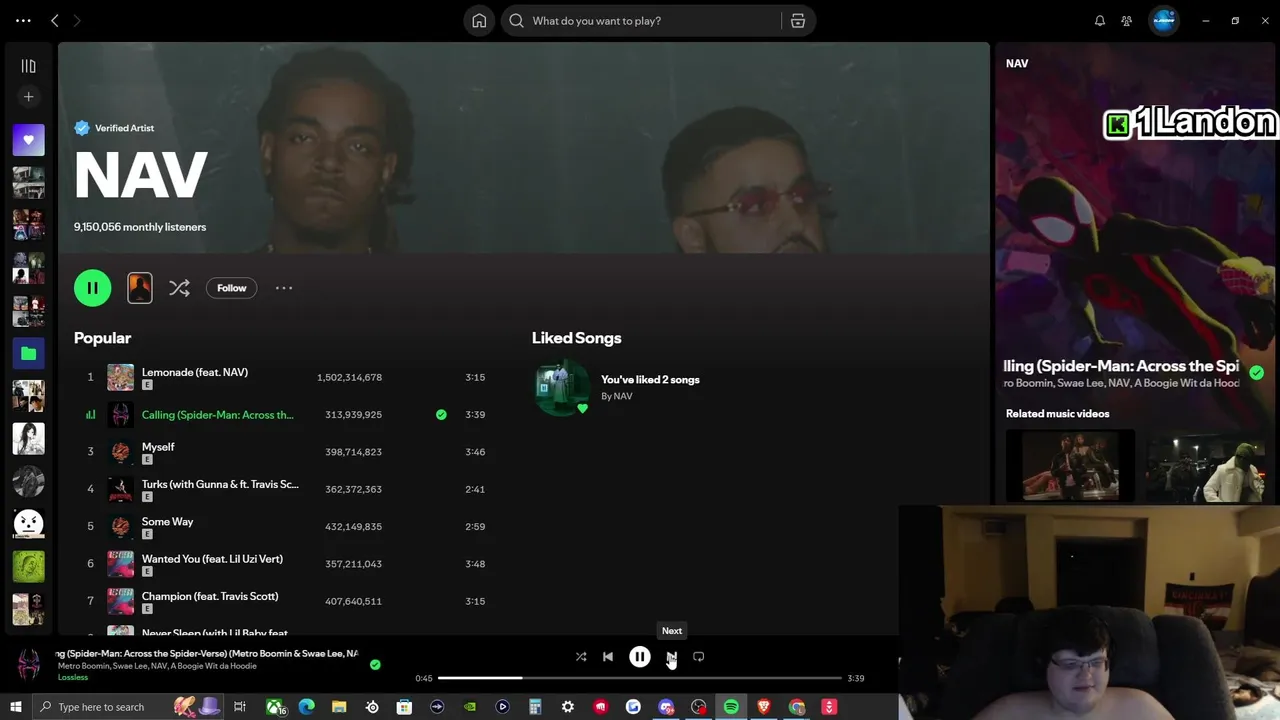Viewport: 1280px width, 720px height.
Task: Go back with the left arrow
Action: click(x=55, y=21)
